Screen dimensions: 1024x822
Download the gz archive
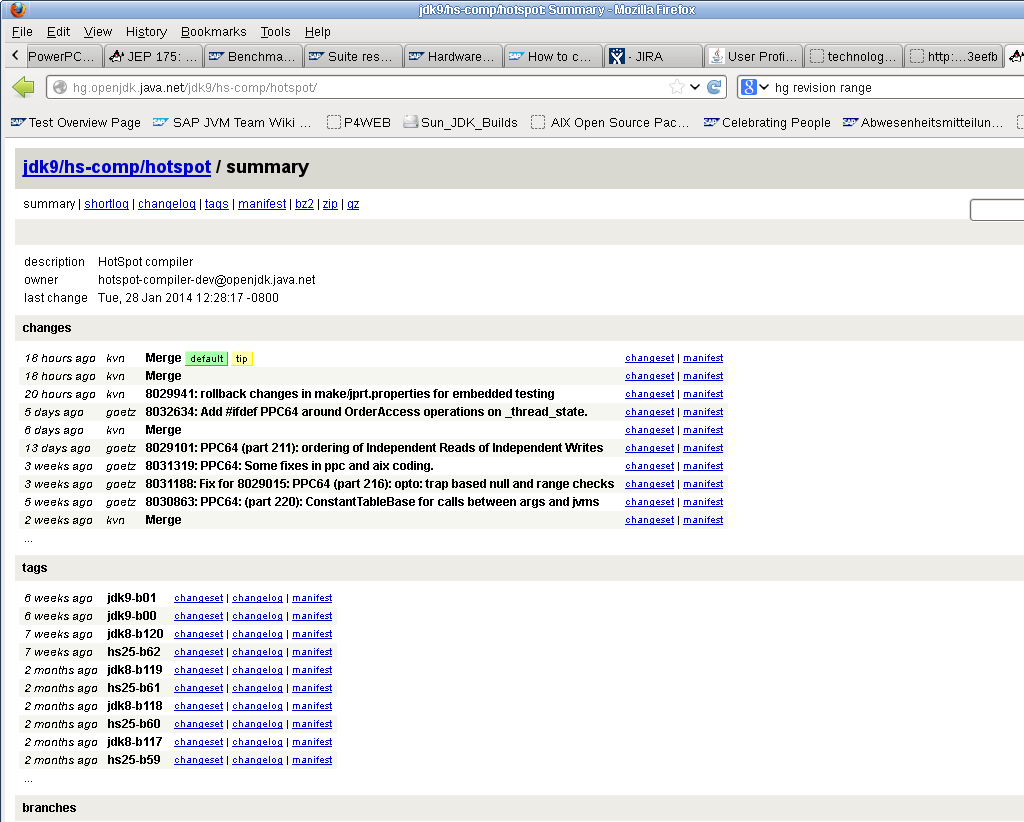pos(353,204)
